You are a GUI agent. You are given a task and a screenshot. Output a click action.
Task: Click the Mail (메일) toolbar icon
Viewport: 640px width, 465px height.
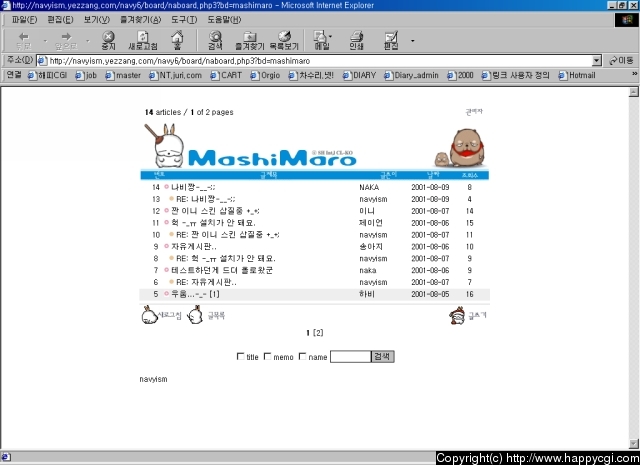pyautogui.click(x=320, y=37)
